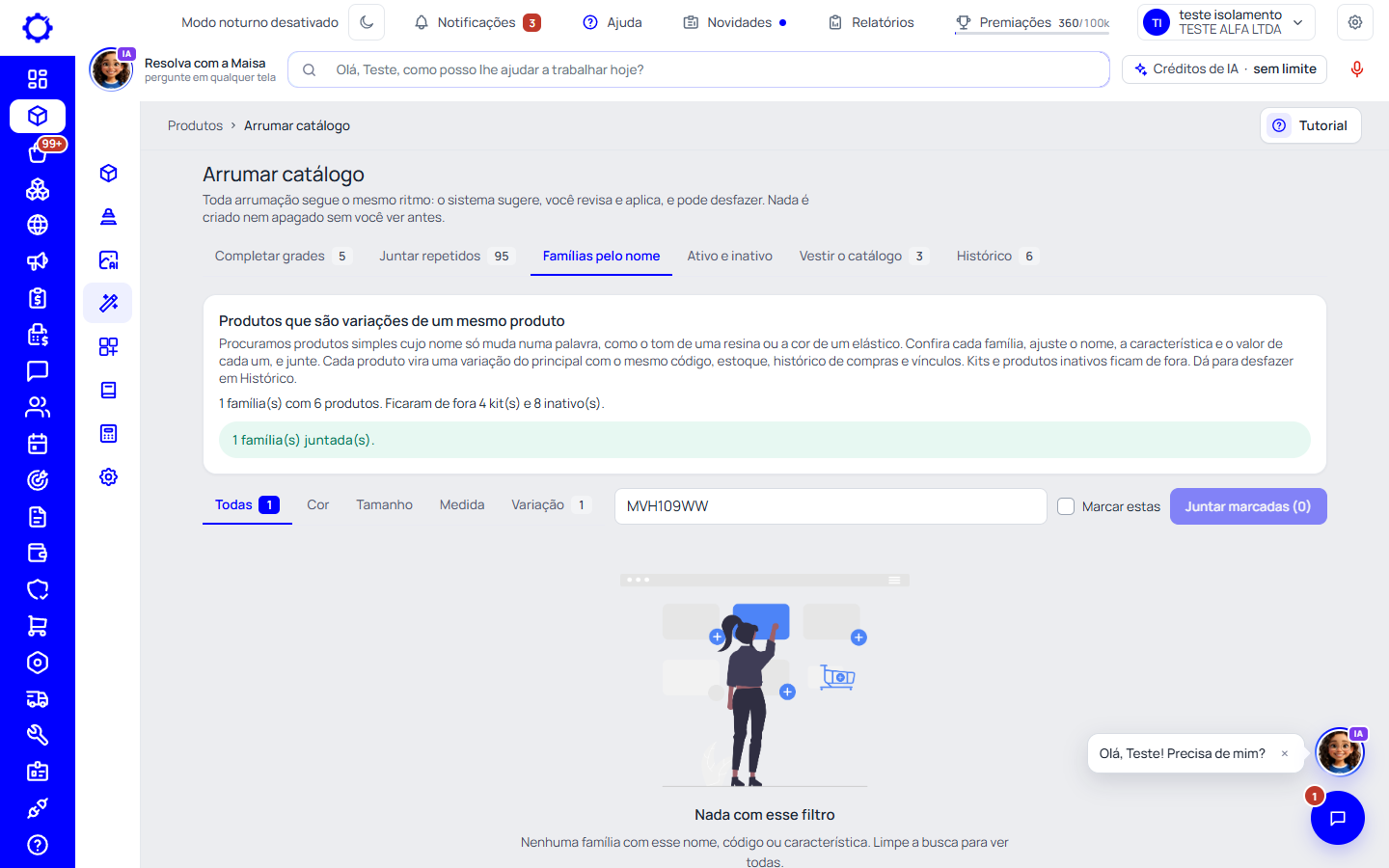
Task: Click the microphone voice input icon
Action: pyautogui.click(x=1356, y=69)
